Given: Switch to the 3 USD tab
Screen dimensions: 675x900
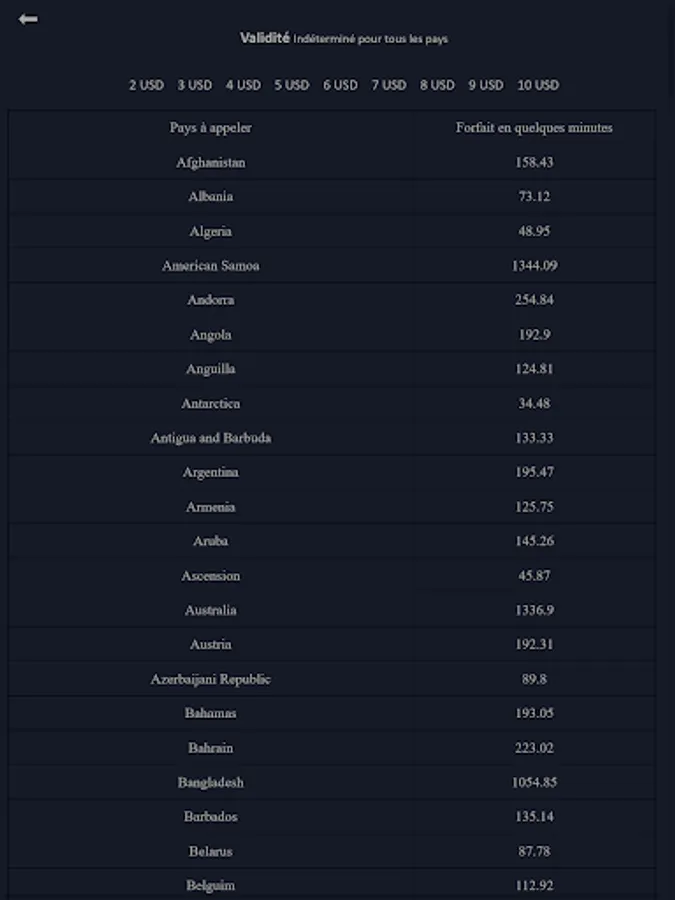Looking at the screenshot, I should pyautogui.click(x=195, y=85).
